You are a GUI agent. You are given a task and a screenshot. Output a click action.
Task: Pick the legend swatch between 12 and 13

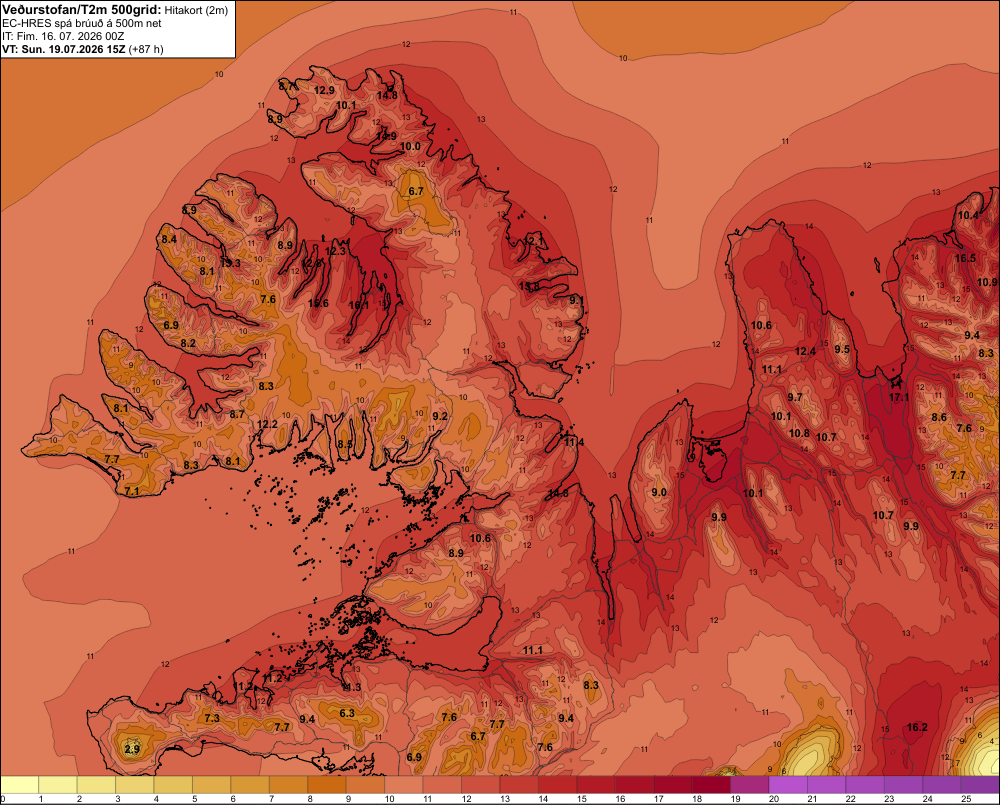coord(481,784)
